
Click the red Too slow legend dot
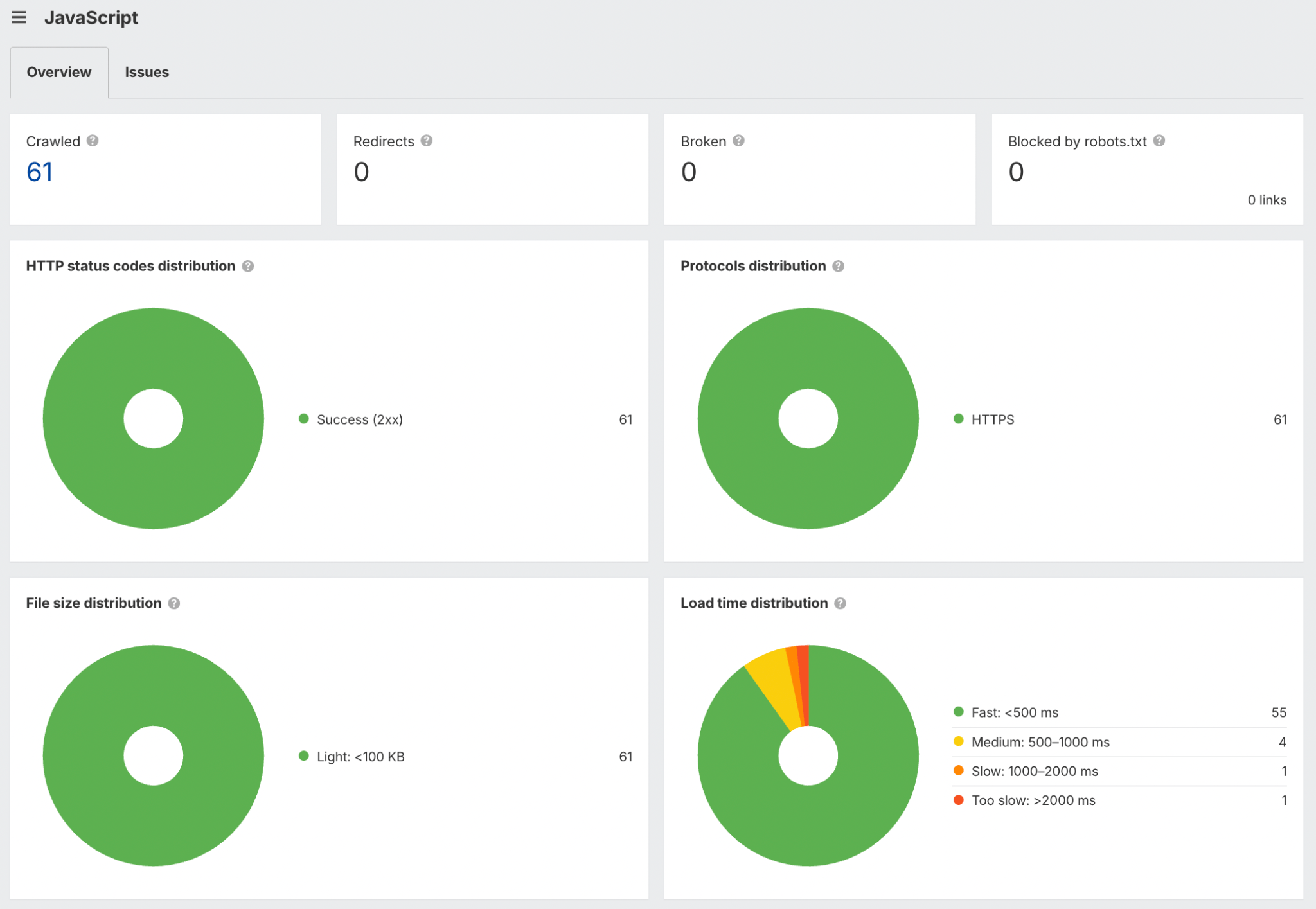point(959,800)
